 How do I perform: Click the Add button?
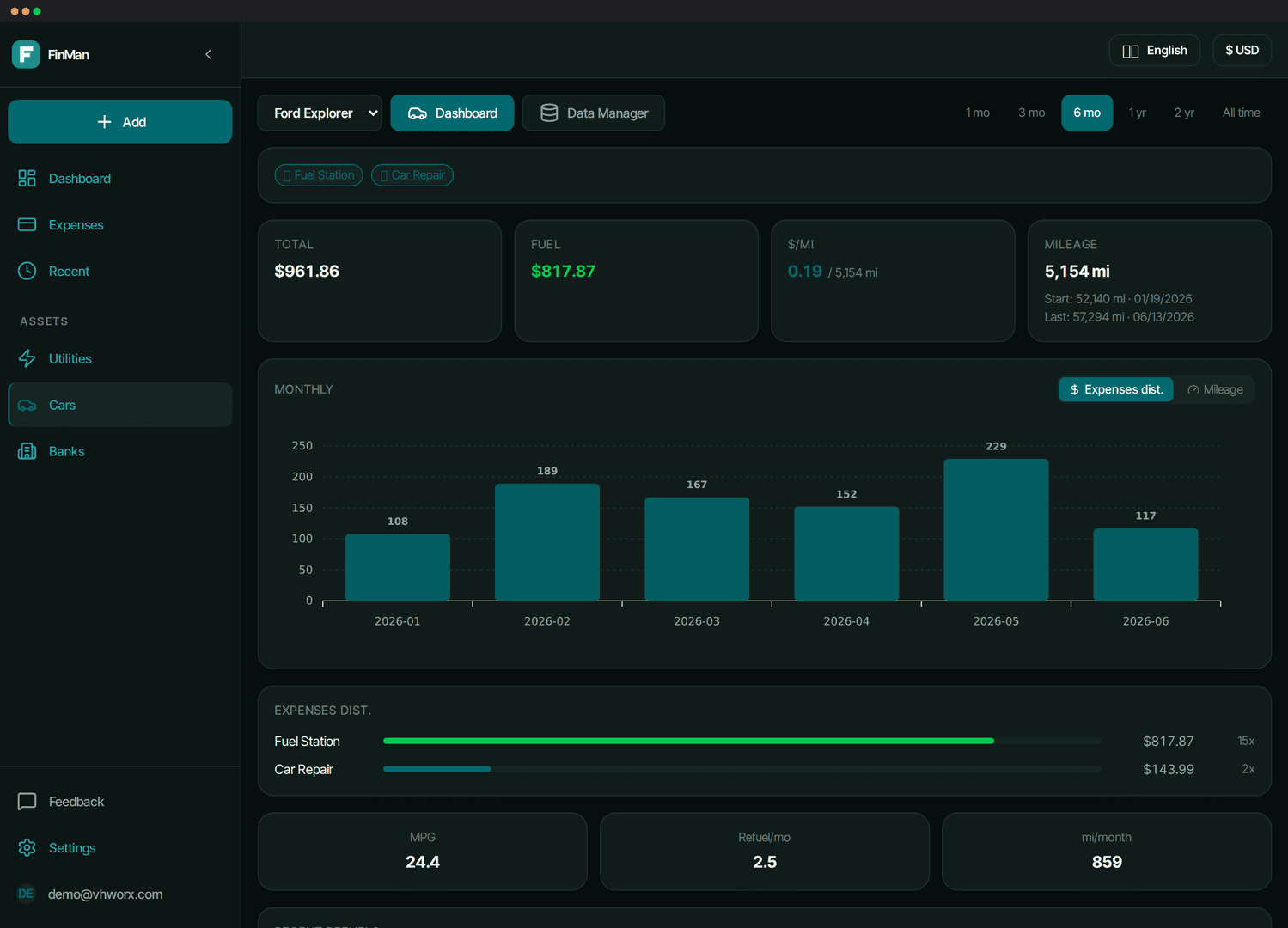120,122
